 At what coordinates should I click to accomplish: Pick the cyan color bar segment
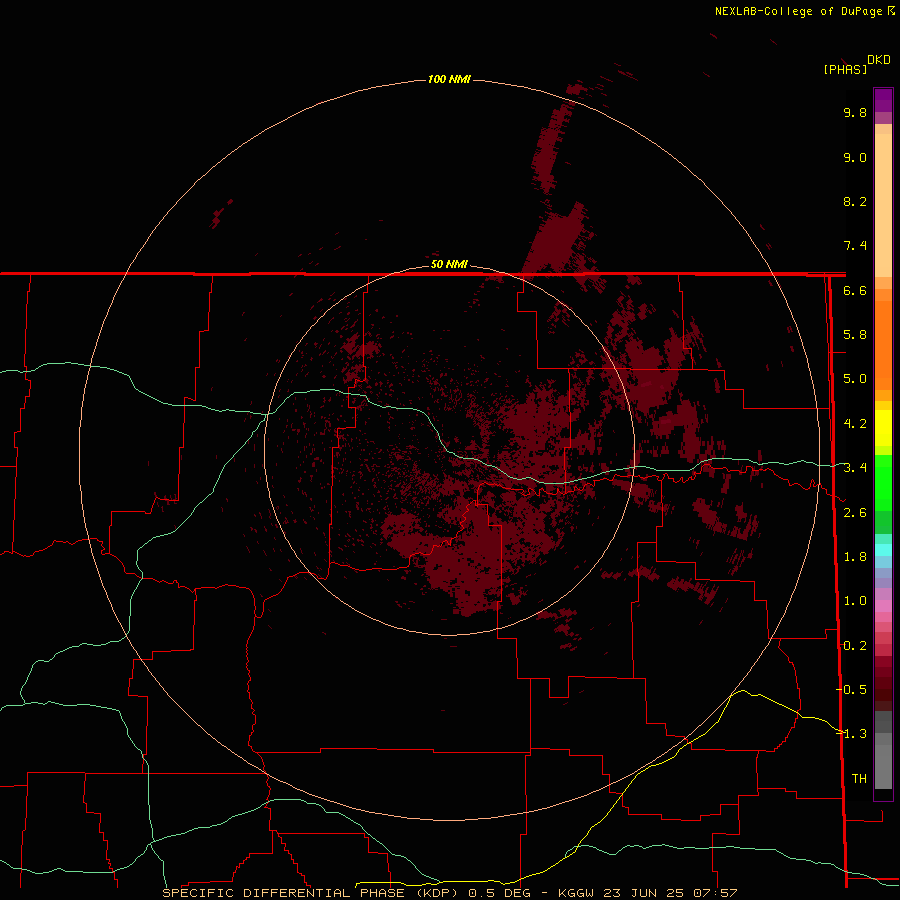pyautogui.click(x=883, y=550)
